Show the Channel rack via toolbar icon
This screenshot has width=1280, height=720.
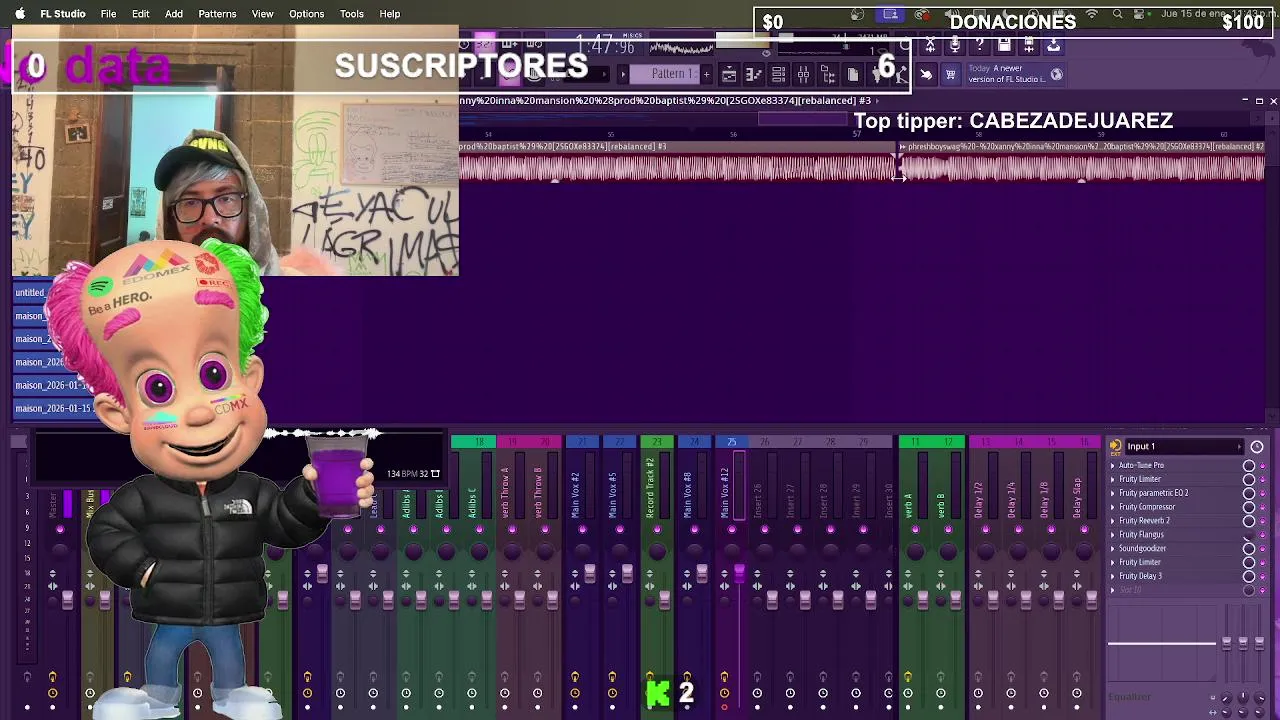point(778,75)
